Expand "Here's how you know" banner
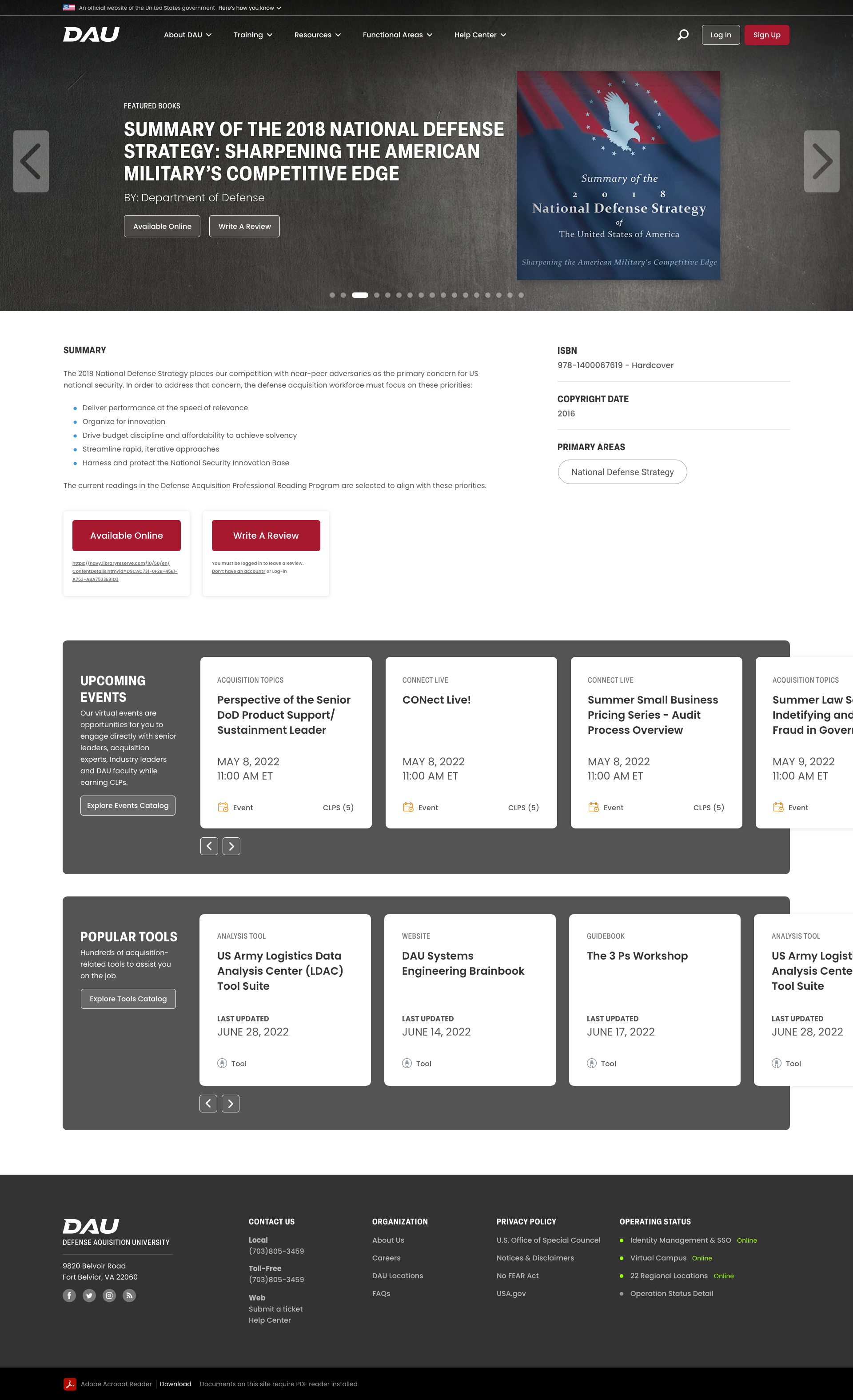 click(x=249, y=8)
